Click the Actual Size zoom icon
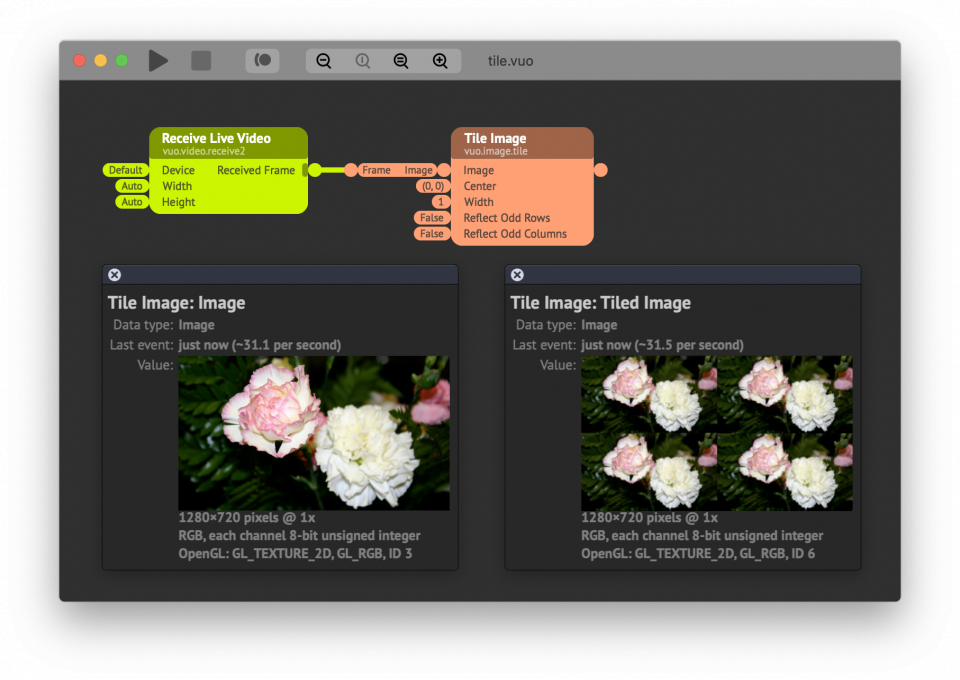Image resolution: width=960 pixels, height=680 pixels. [x=363, y=61]
